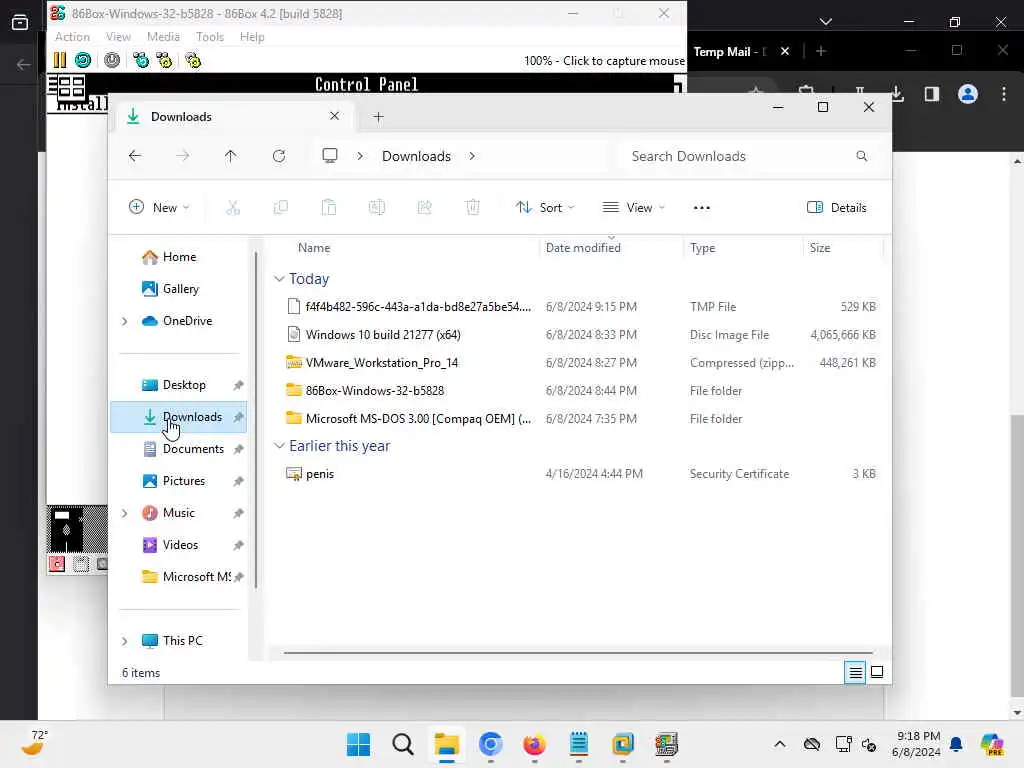Open the See more ellipsis menu

click(x=701, y=208)
